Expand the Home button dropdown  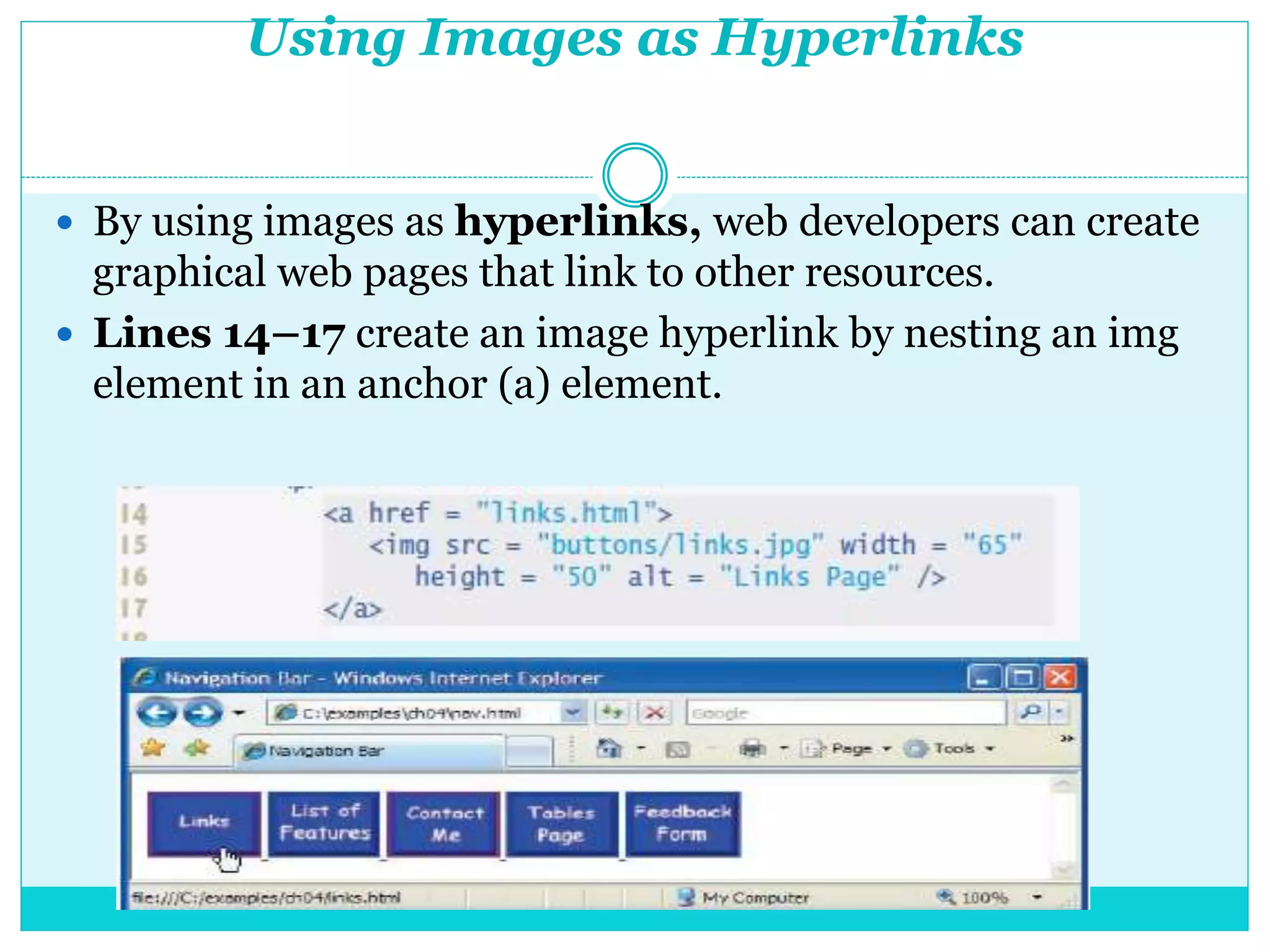click(642, 749)
